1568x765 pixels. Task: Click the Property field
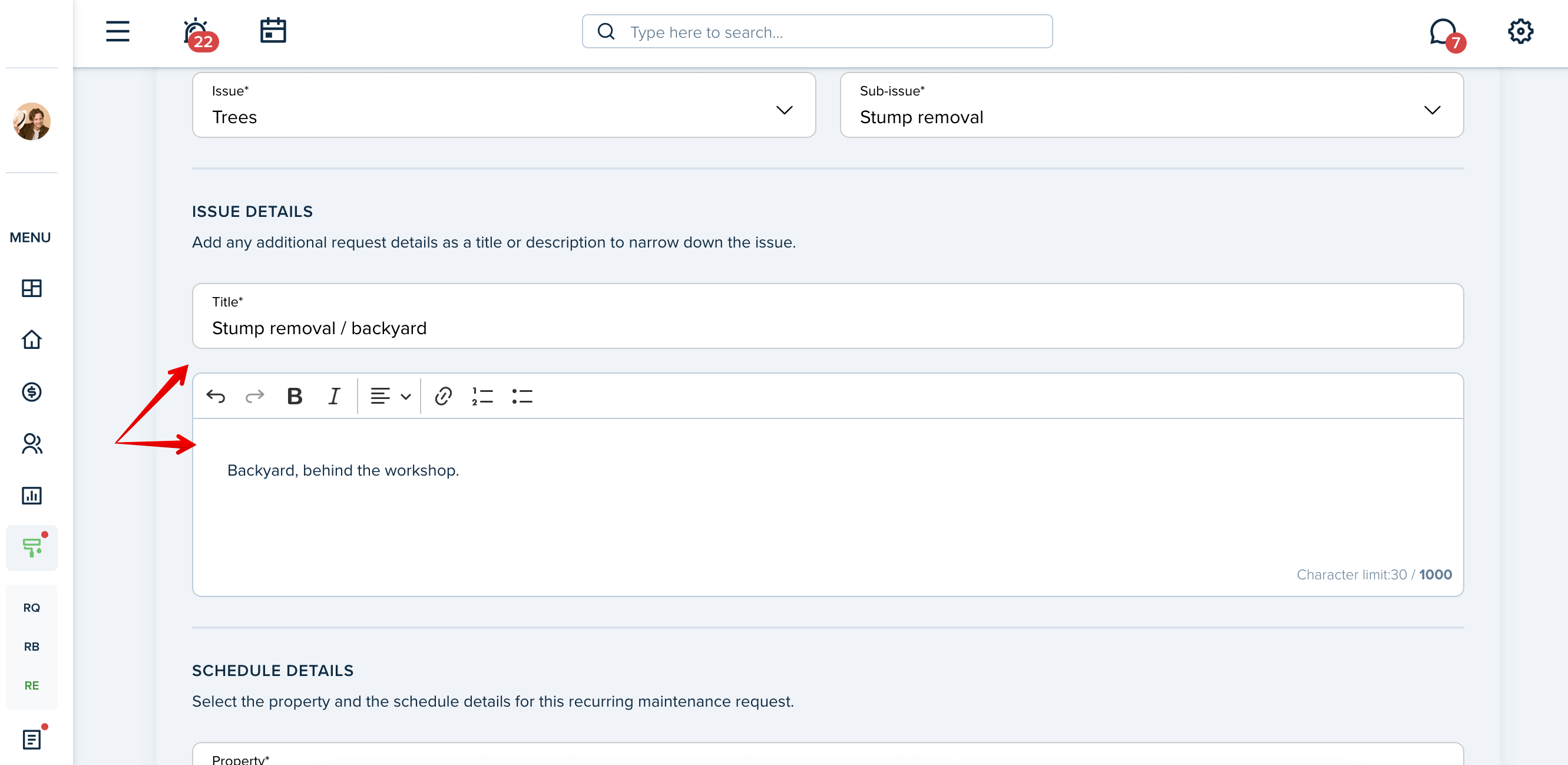[x=828, y=754]
